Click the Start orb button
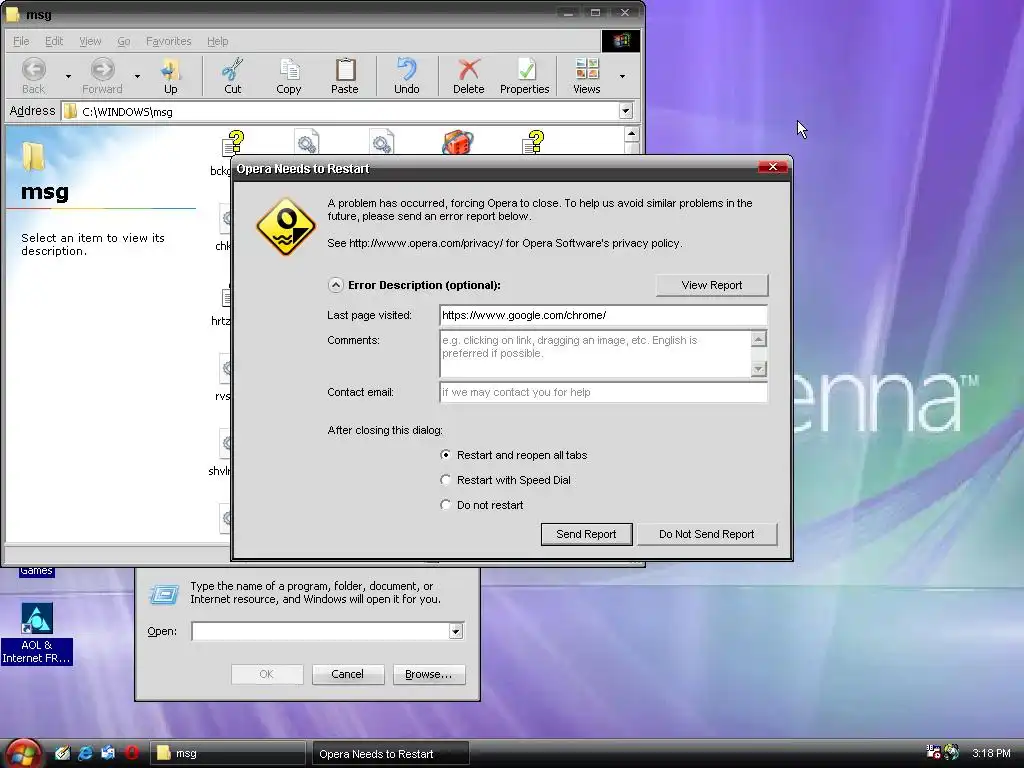This screenshot has width=1024, height=768. (x=24, y=754)
